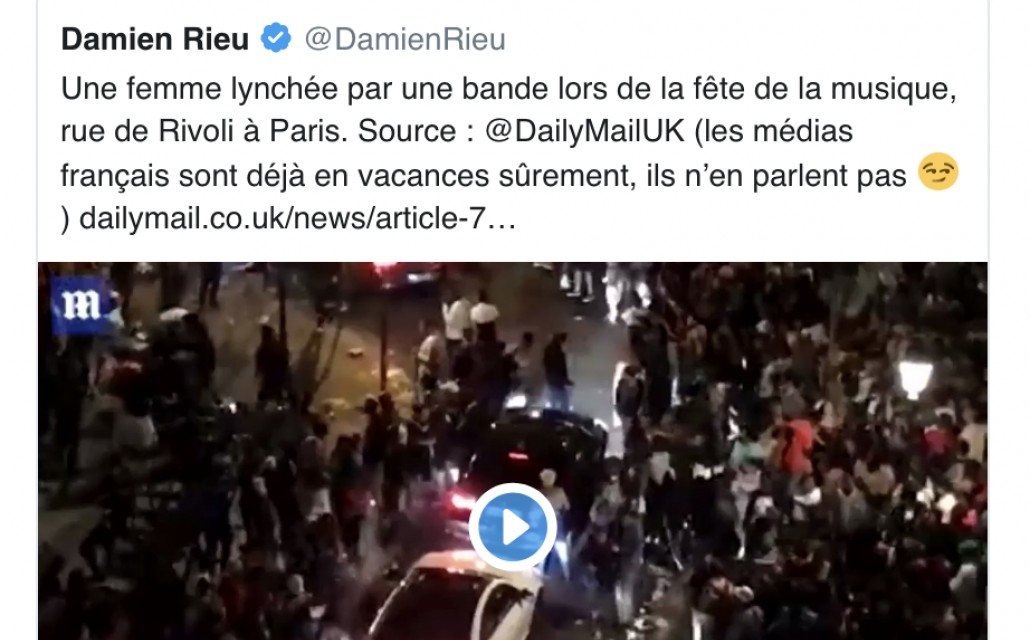Click the phrase 'ils n'en parlent pas'
This screenshot has width=1030, height=640.
tap(776, 175)
